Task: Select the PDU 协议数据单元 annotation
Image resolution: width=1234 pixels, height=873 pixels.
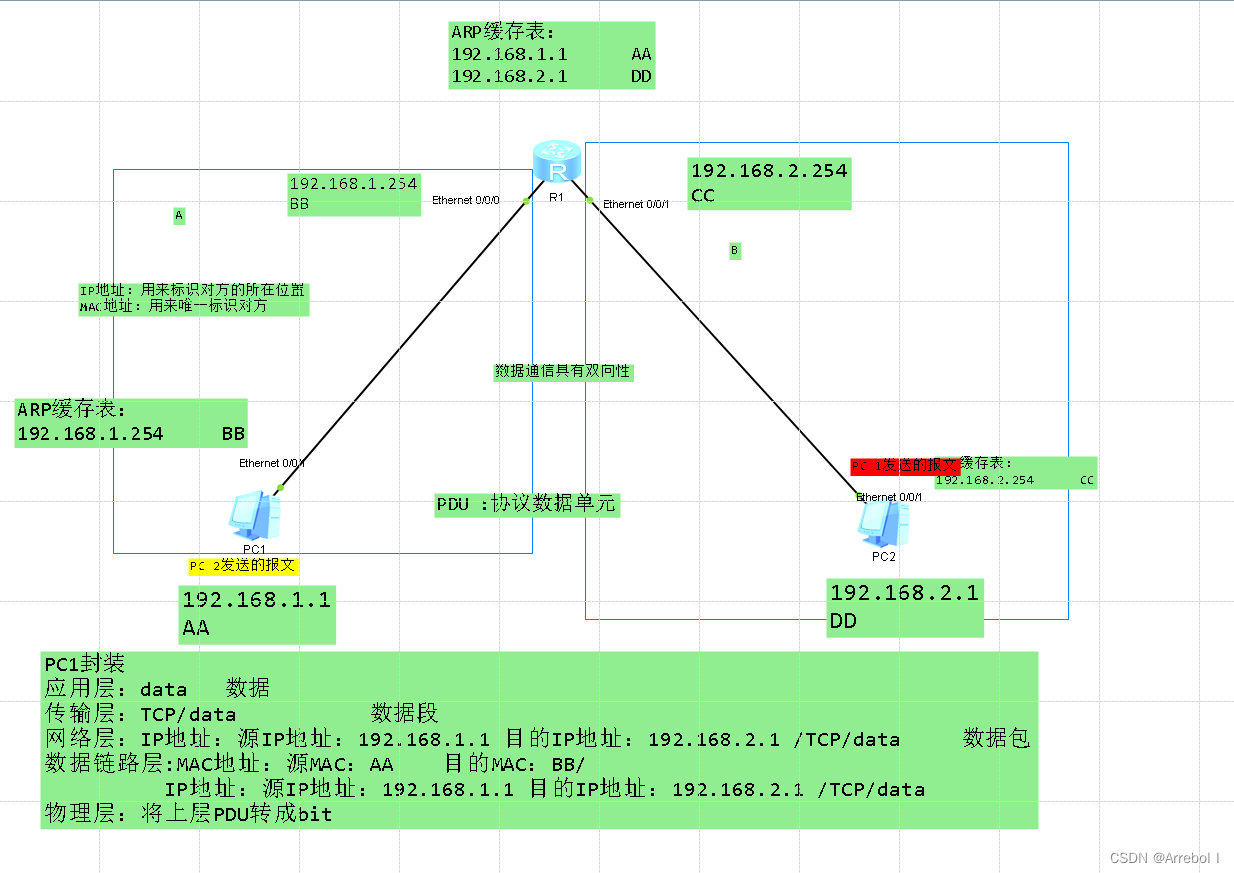Action: (527, 505)
